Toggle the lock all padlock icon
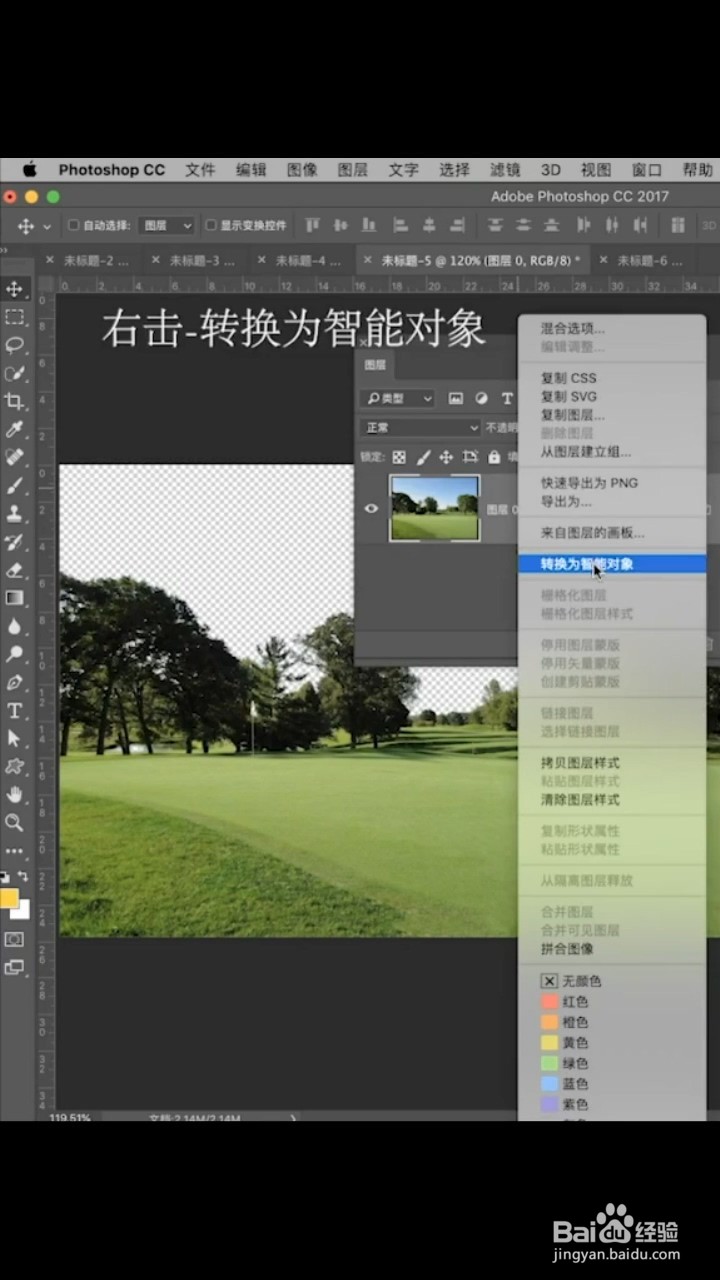Image resolution: width=720 pixels, height=1280 pixels. (493, 457)
